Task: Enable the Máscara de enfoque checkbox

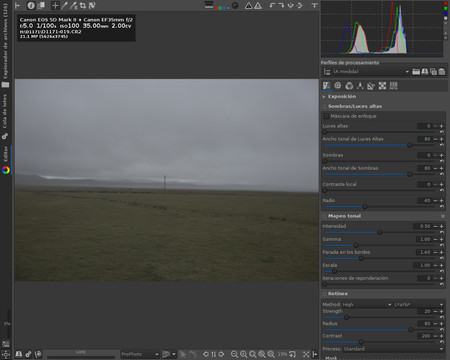Action: (327, 116)
